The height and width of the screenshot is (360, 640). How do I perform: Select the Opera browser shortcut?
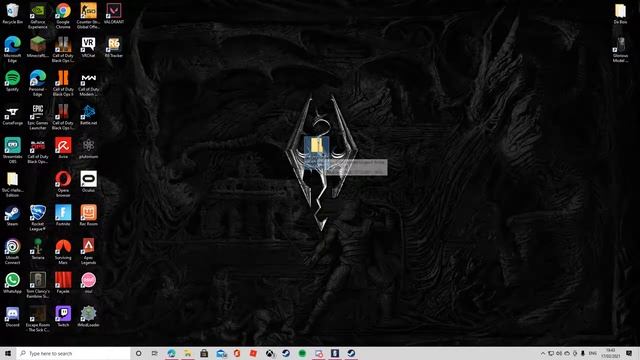tap(63, 184)
